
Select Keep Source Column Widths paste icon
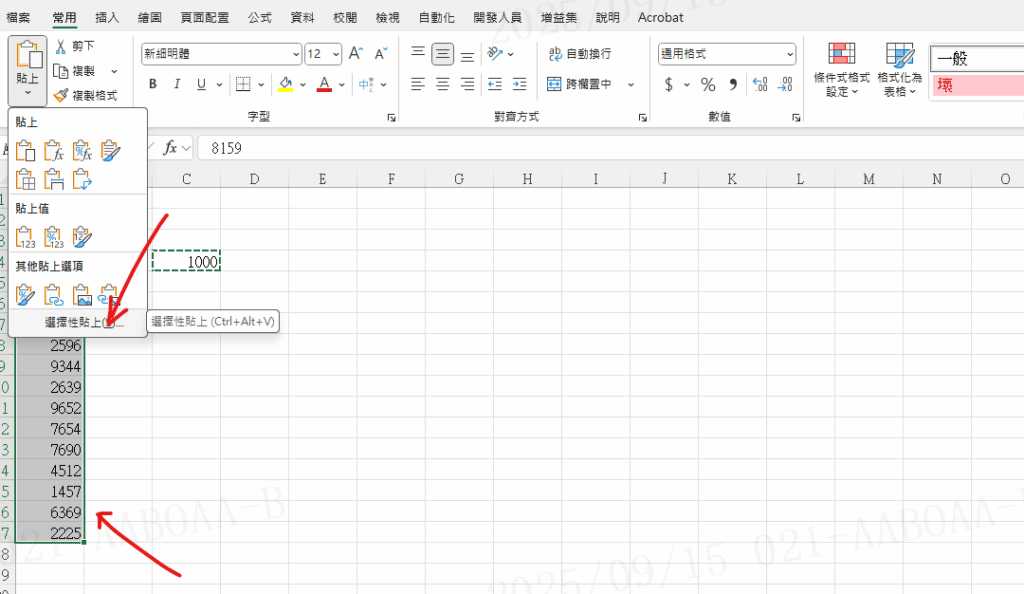click(x=54, y=180)
